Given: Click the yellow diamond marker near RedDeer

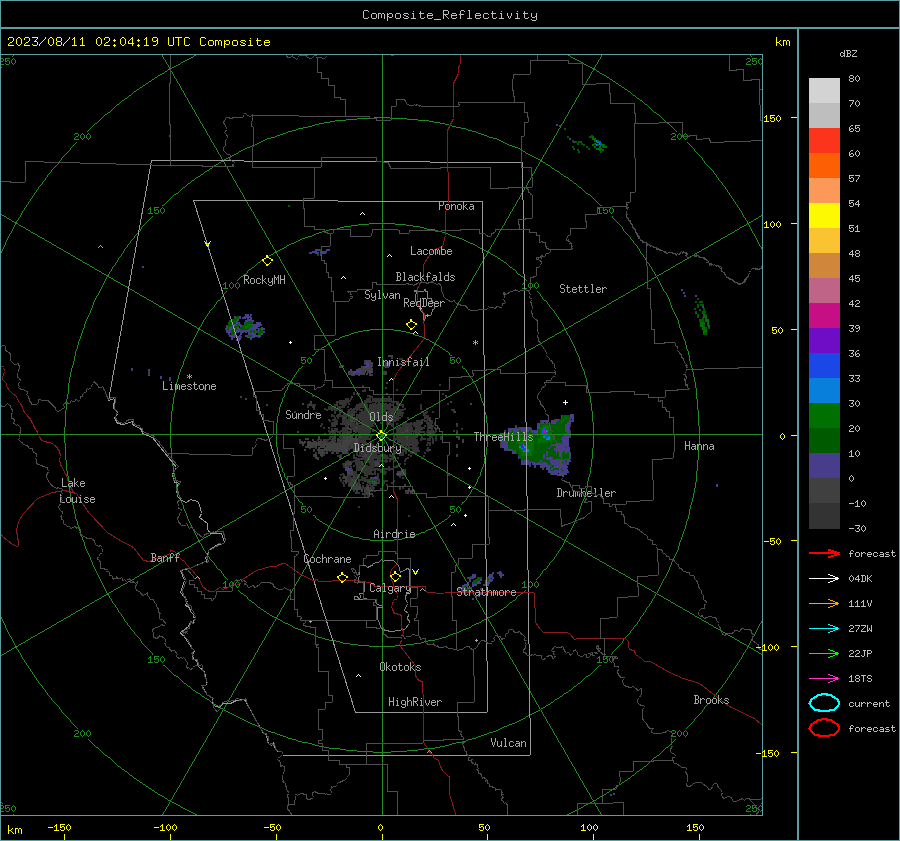Looking at the screenshot, I should [412, 325].
